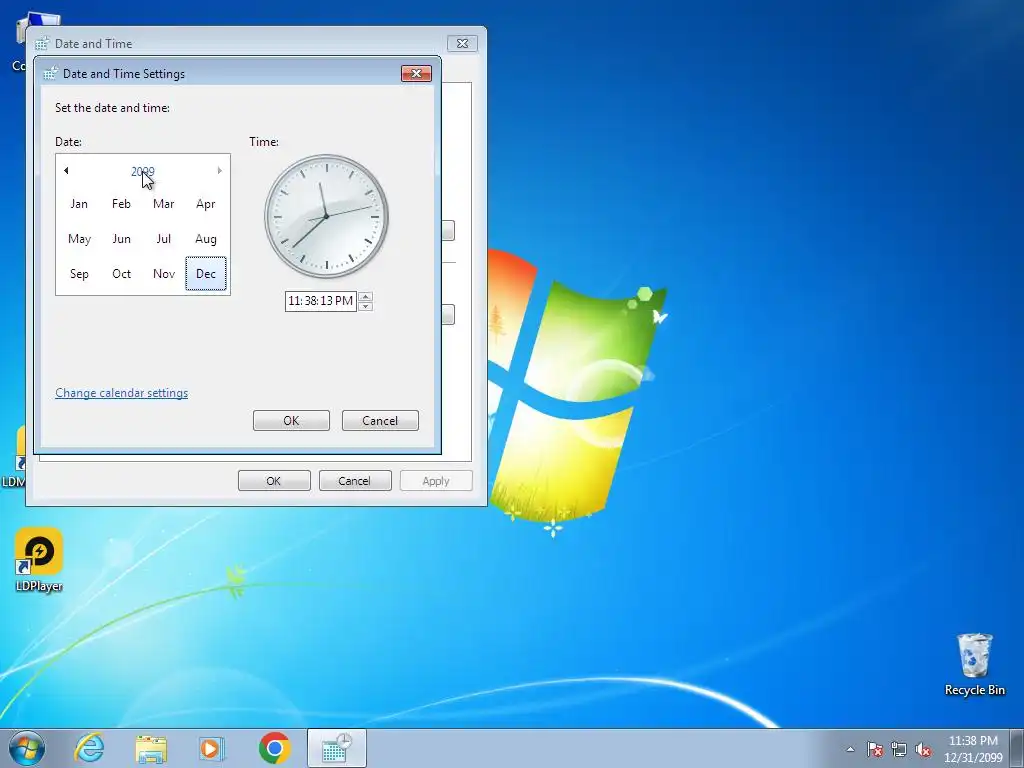Viewport: 1024px width, 768px height.
Task: Select Nov in the month grid
Action: pyautogui.click(x=163, y=274)
